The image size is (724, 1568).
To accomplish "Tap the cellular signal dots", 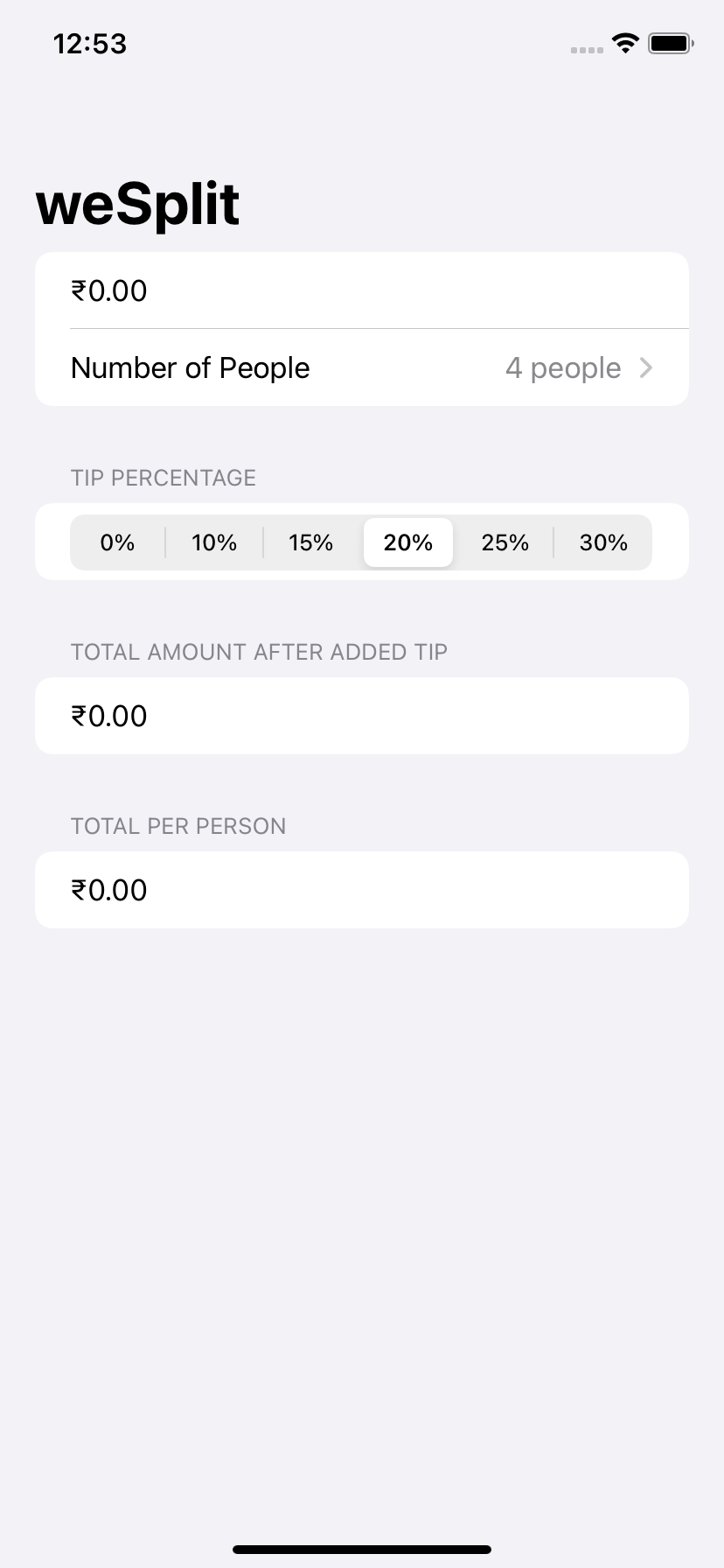I will [x=587, y=50].
